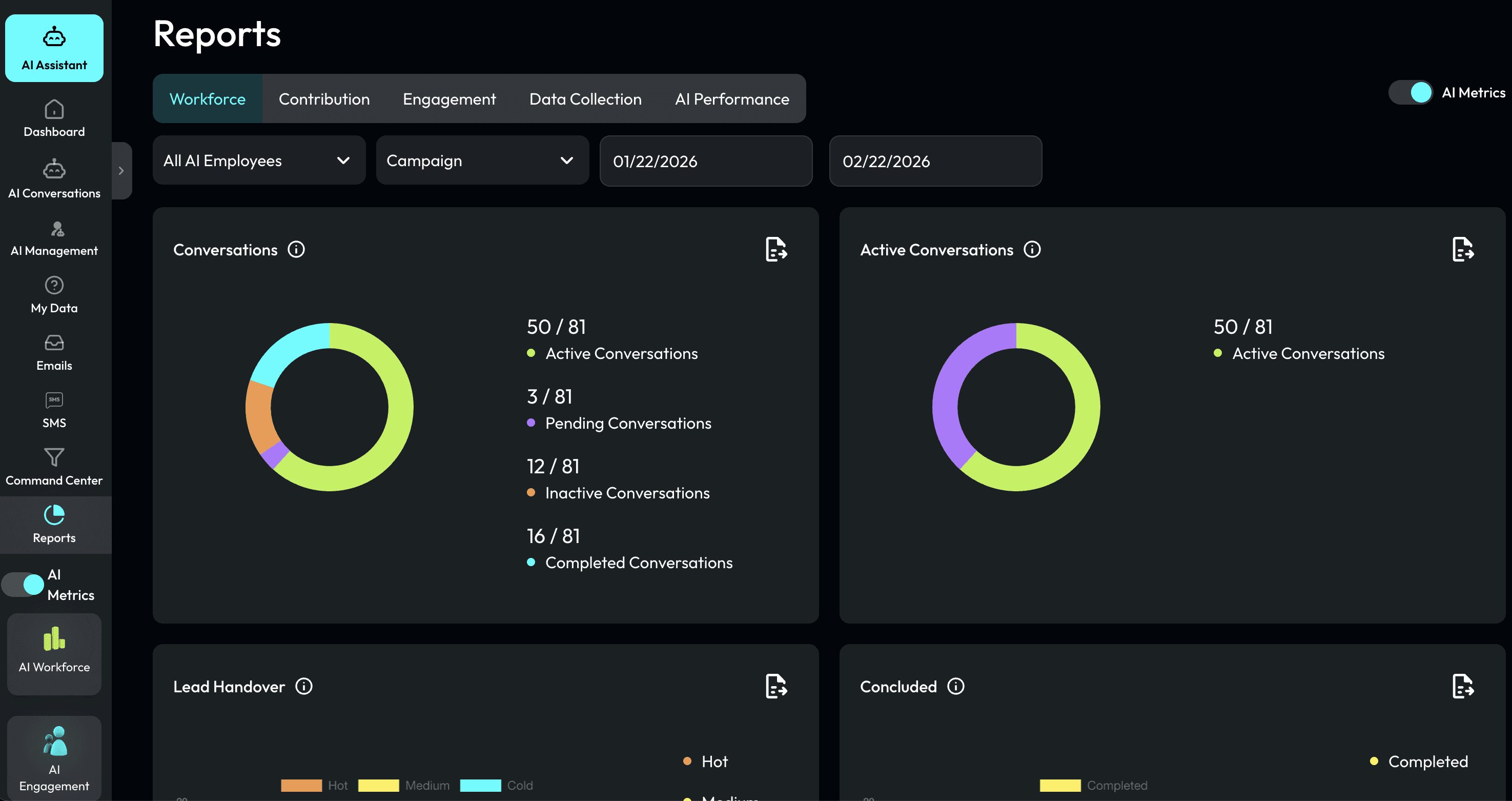Export the Conversations chart data
The image size is (1512, 801).
776,250
